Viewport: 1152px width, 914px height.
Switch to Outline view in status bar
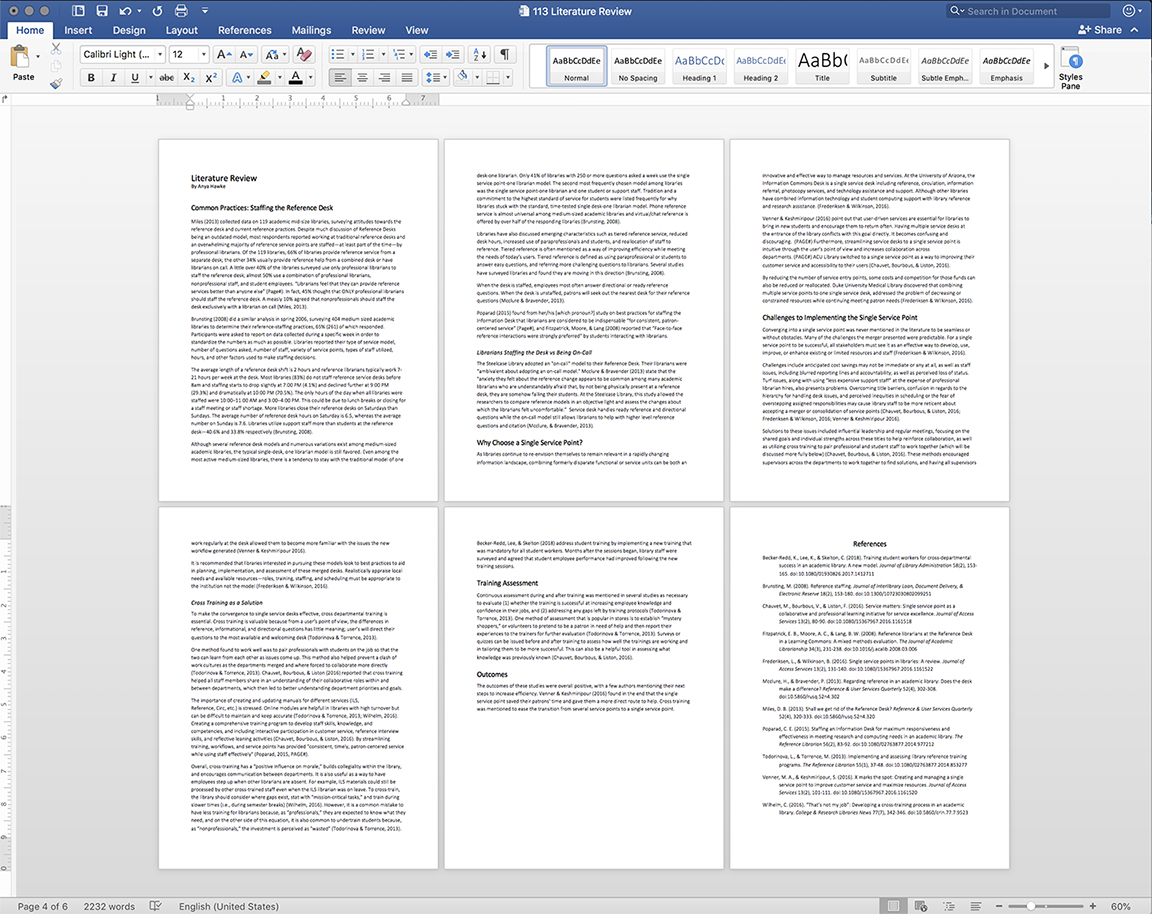[948, 906]
